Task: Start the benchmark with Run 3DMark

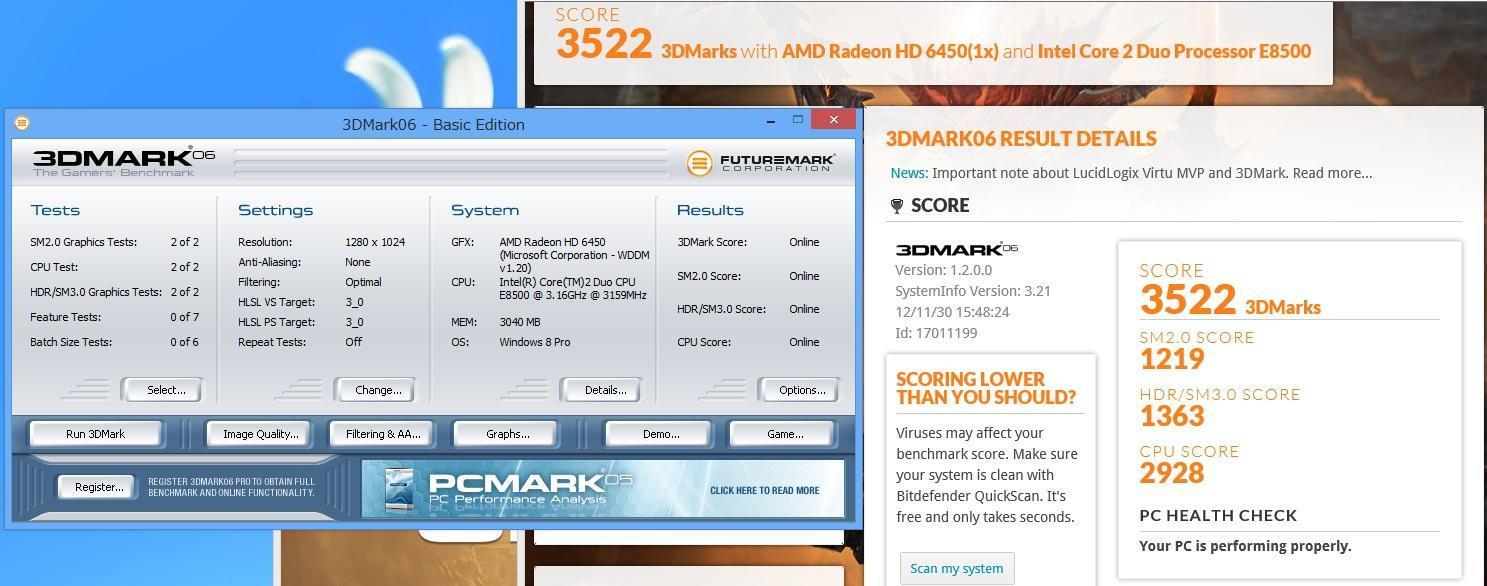Action: click(95, 434)
